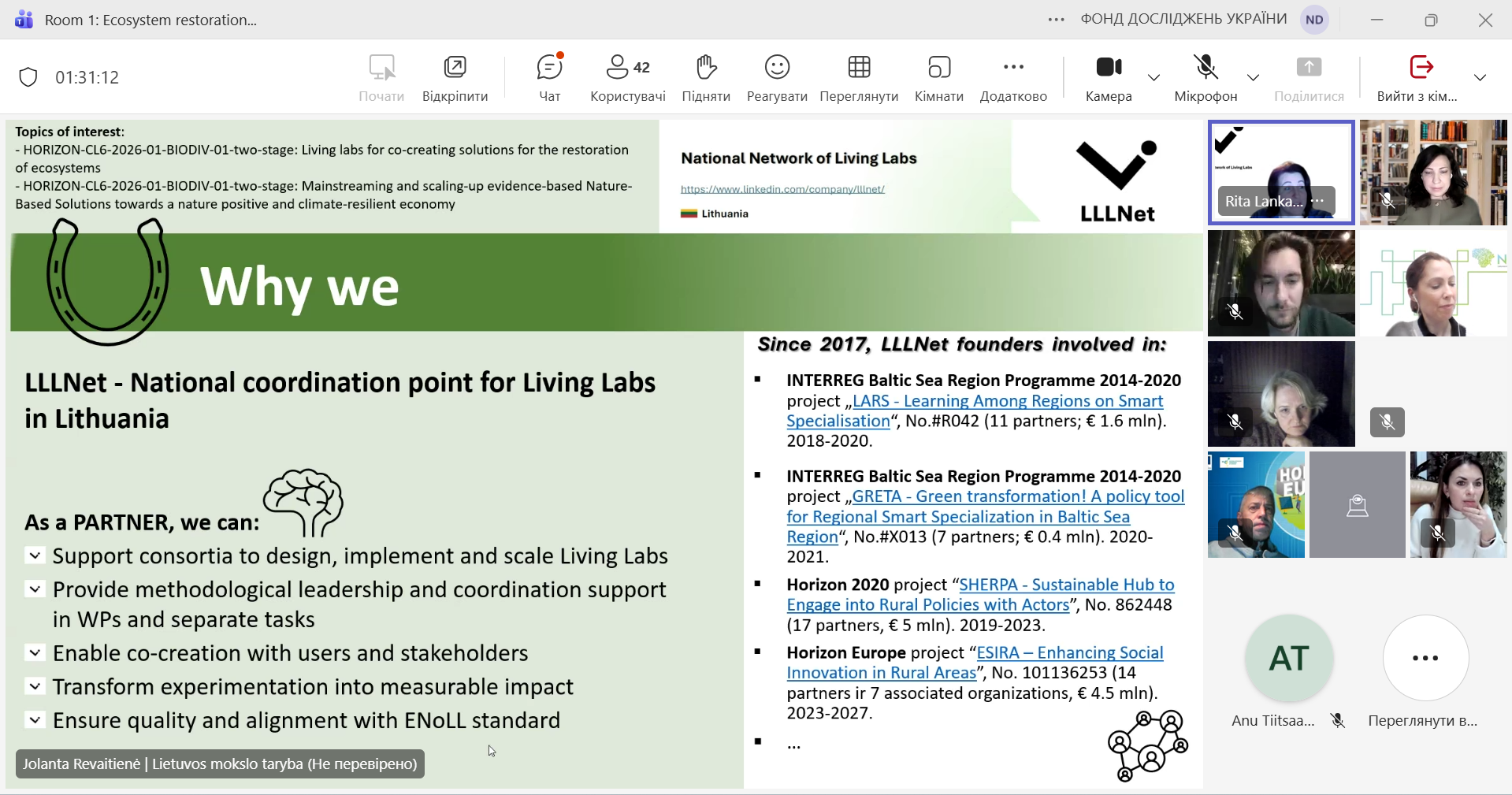Click the Переглянути всіх participants button
Viewport: 1512px width, 795px height.
[x=1425, y=659]
